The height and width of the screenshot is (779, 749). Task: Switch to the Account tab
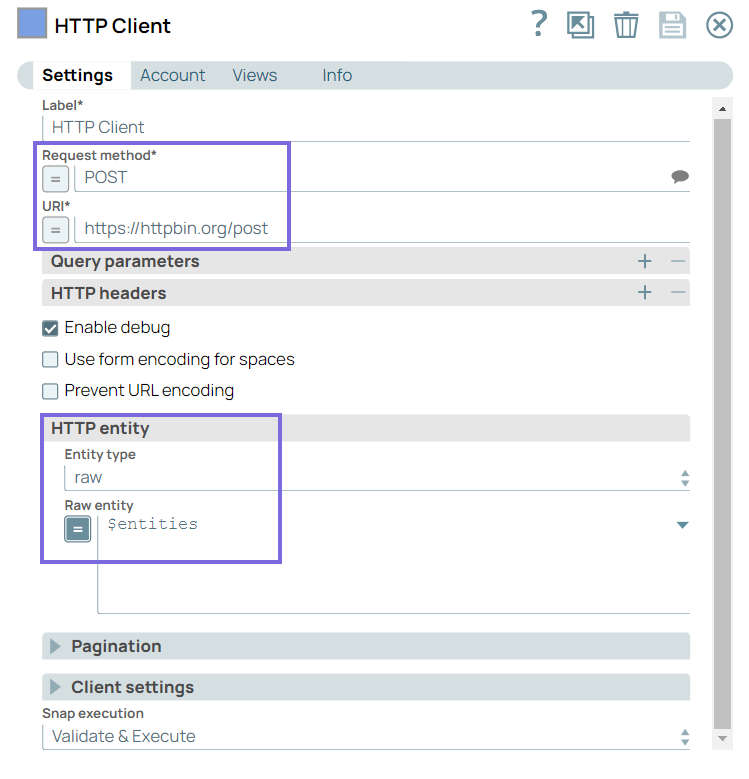(172, 76)
